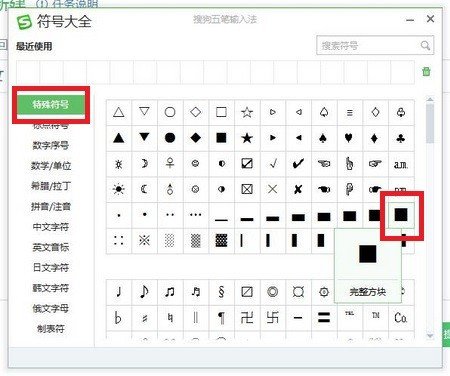450x376 pixels.
Task: Open the 数字序号 category
Action: (x=51, y=145)
